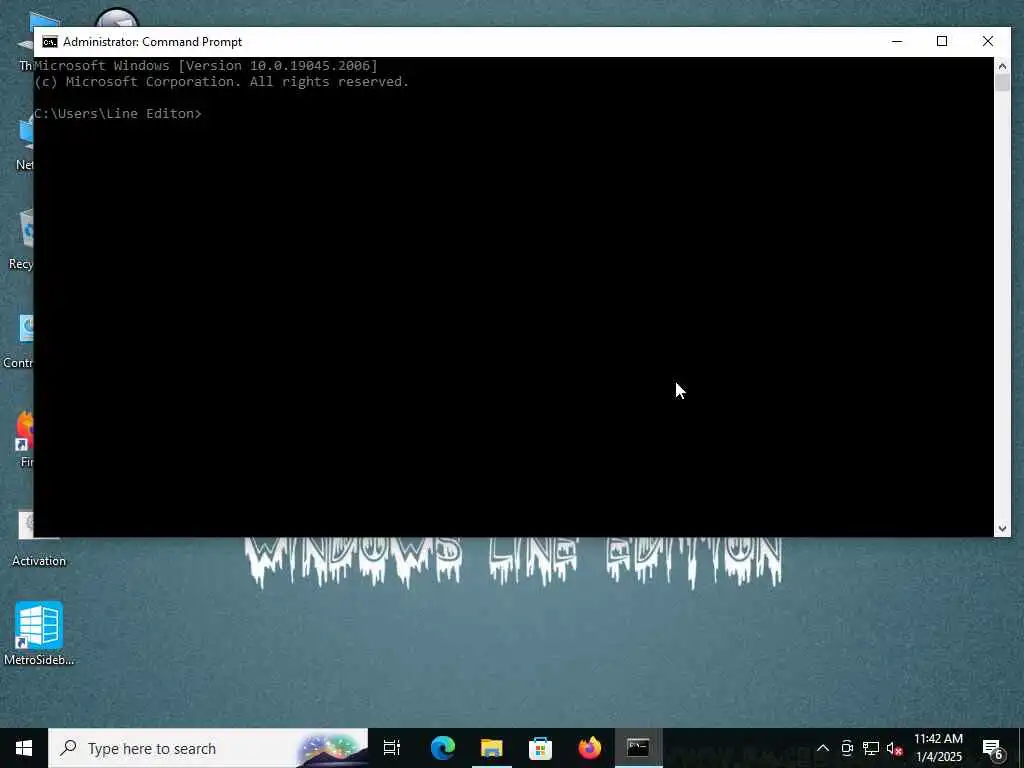Click the Meet Now tray icon
The width and height of the screenshot is (1024, 768).
coord(847,748)
